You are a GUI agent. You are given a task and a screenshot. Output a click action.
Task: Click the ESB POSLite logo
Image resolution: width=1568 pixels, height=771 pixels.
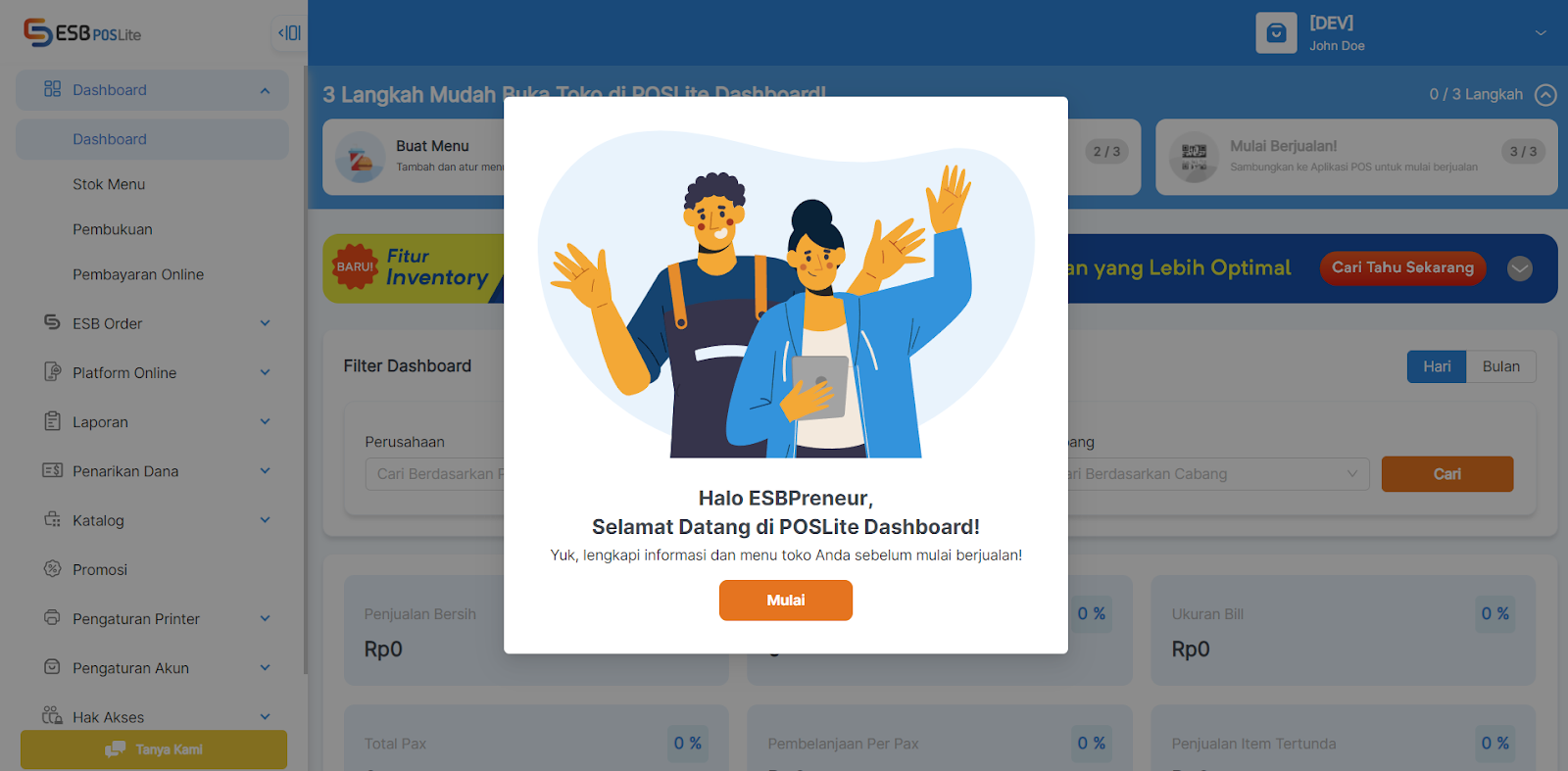[x=82, y=33]
